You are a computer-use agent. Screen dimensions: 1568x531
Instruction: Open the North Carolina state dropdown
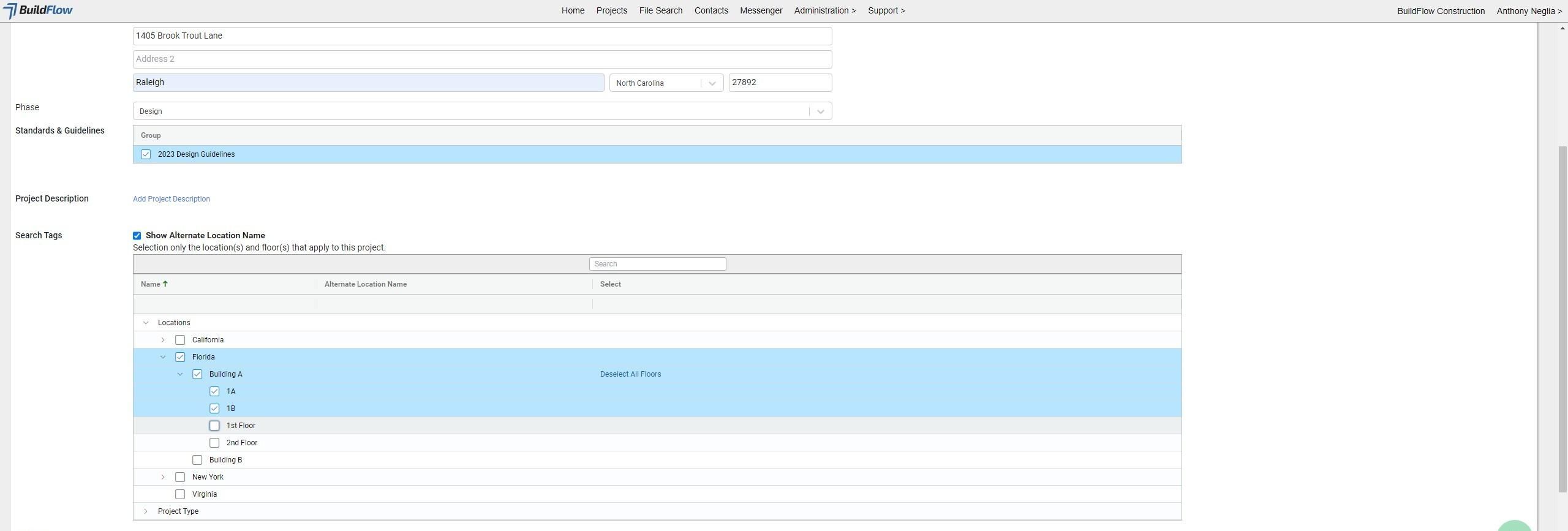coord(666,83)
